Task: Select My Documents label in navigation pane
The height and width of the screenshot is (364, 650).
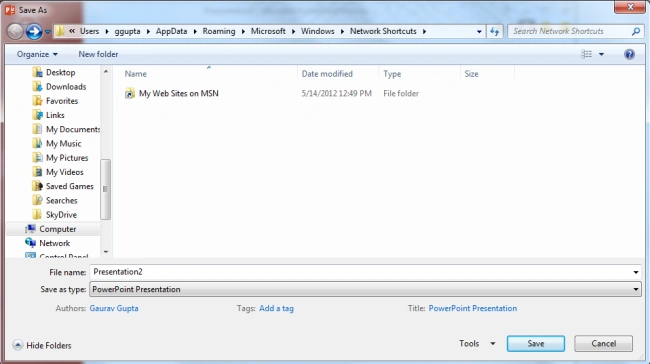Action: pos(73,129)
